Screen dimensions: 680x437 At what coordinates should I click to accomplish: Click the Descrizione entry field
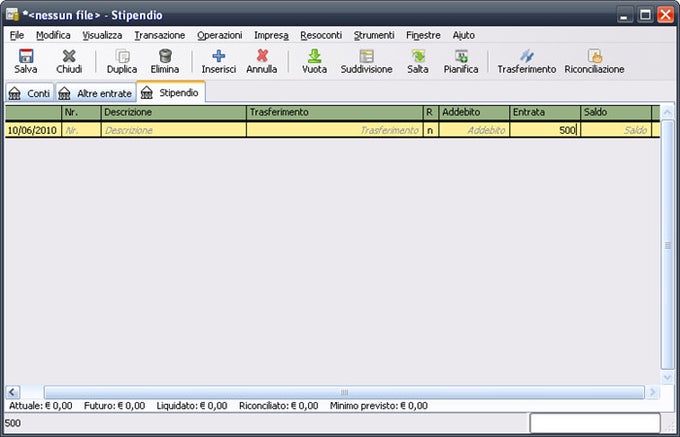pos(173,130)
